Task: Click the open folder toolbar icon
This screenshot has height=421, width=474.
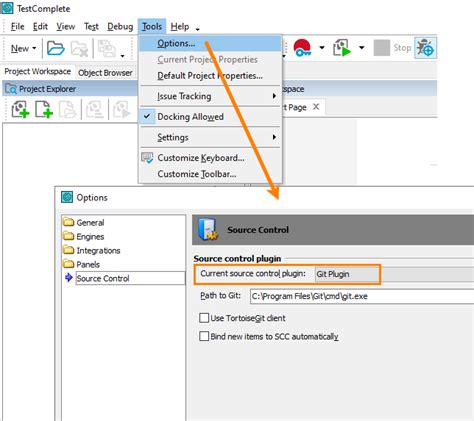Action: pyautogui.click(x=56, y=48)
